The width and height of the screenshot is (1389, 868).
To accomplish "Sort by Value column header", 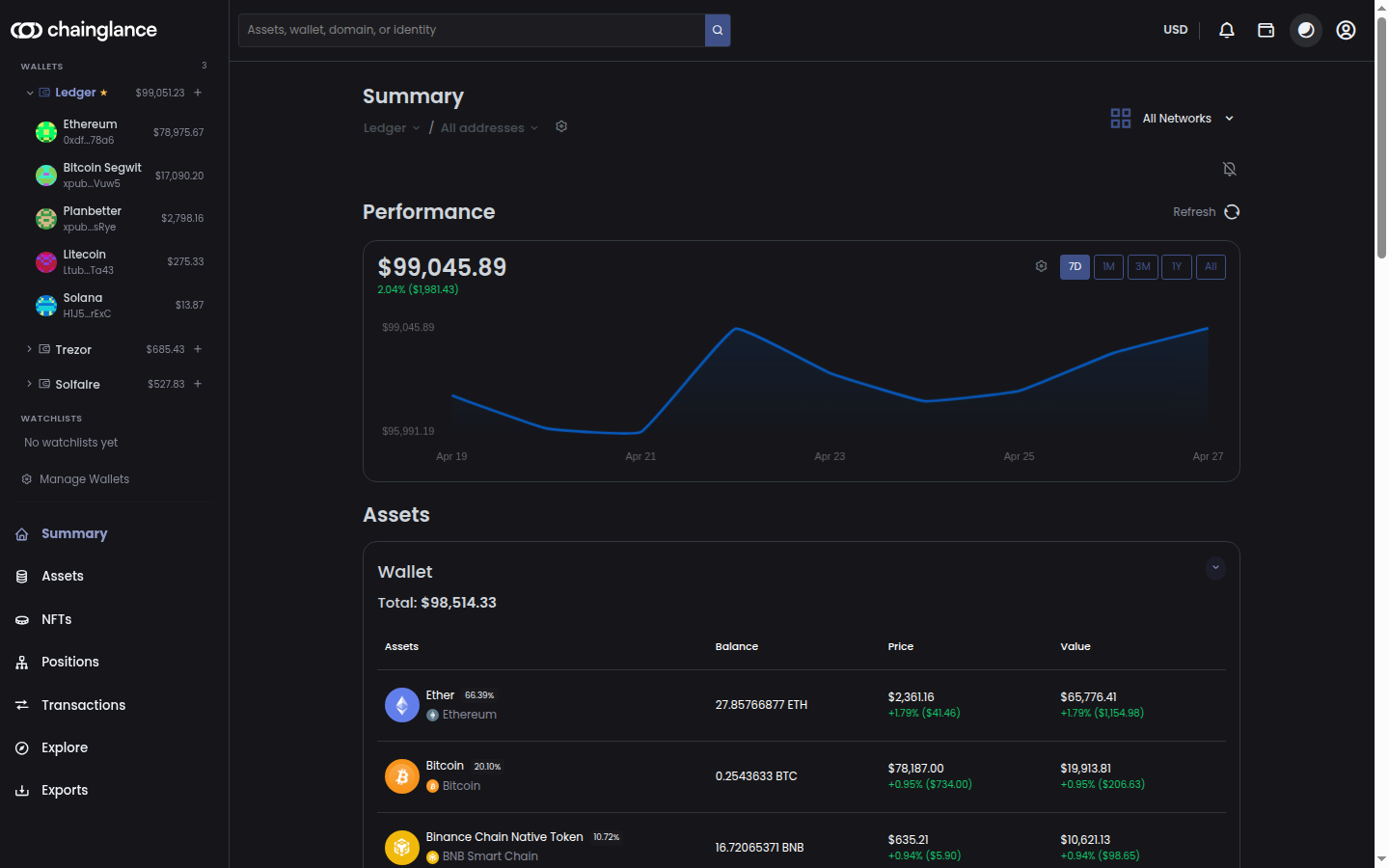I will click(x=1076, y=647).
